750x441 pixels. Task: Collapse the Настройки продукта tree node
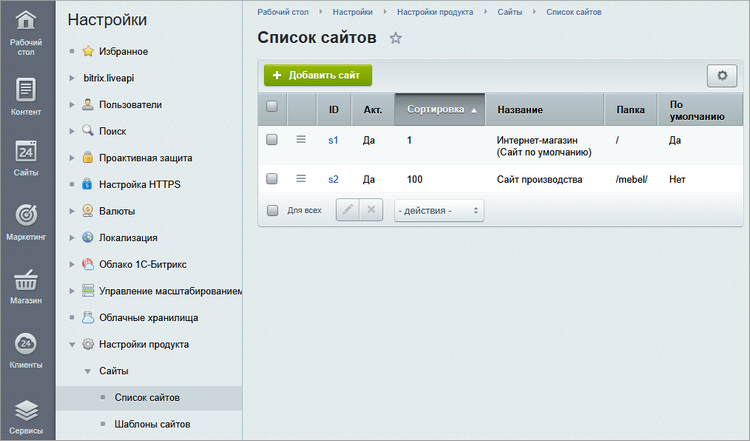click(72, 345)
